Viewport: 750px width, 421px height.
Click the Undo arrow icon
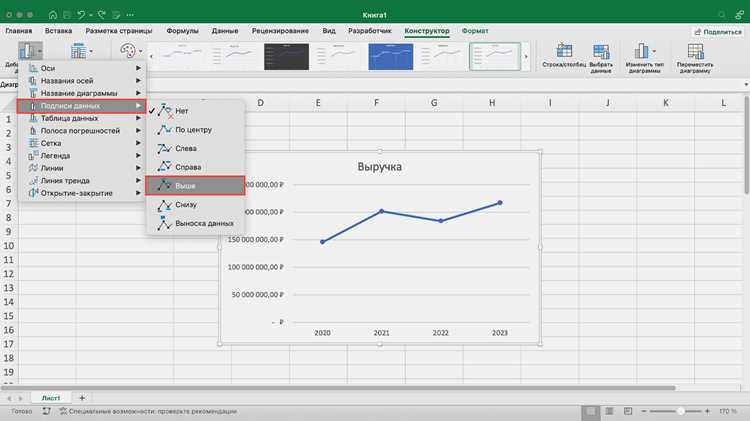pos(81,15)
